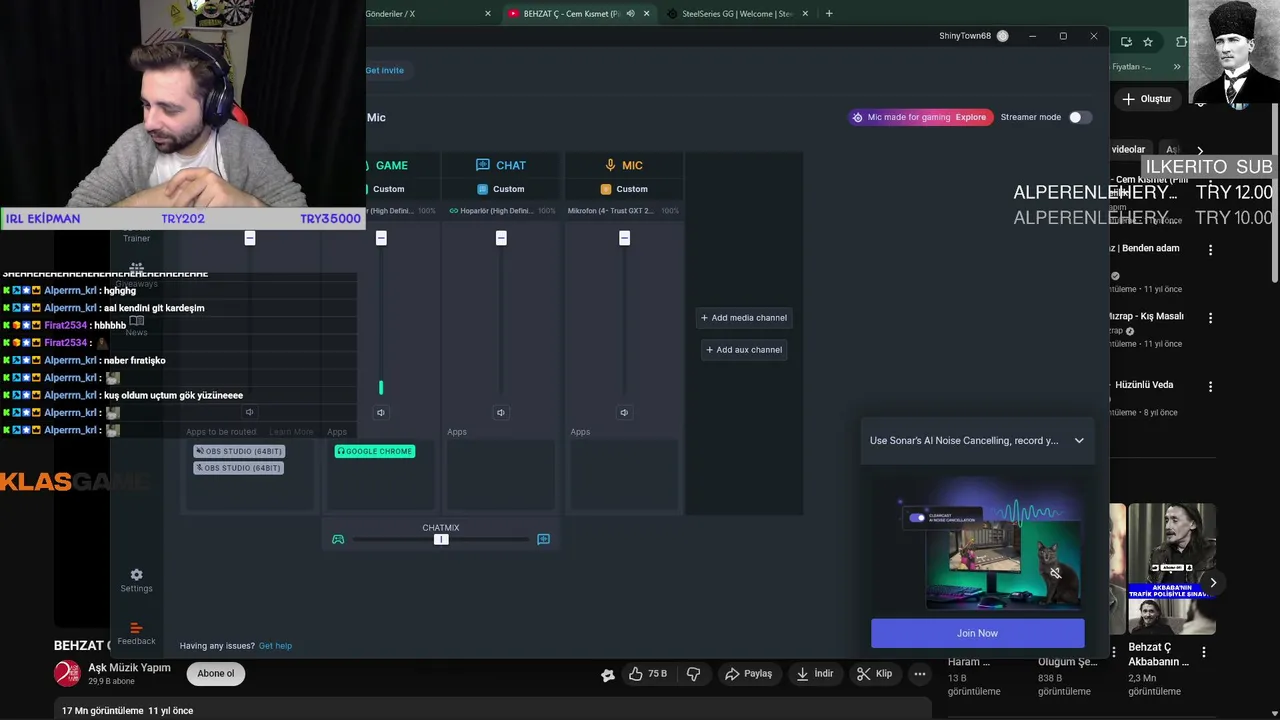Open the YouTube thanks/super-thanks icon
The height and width of the screenshot is (720, 1280).
pyautogui.click(x=608, y=675)
